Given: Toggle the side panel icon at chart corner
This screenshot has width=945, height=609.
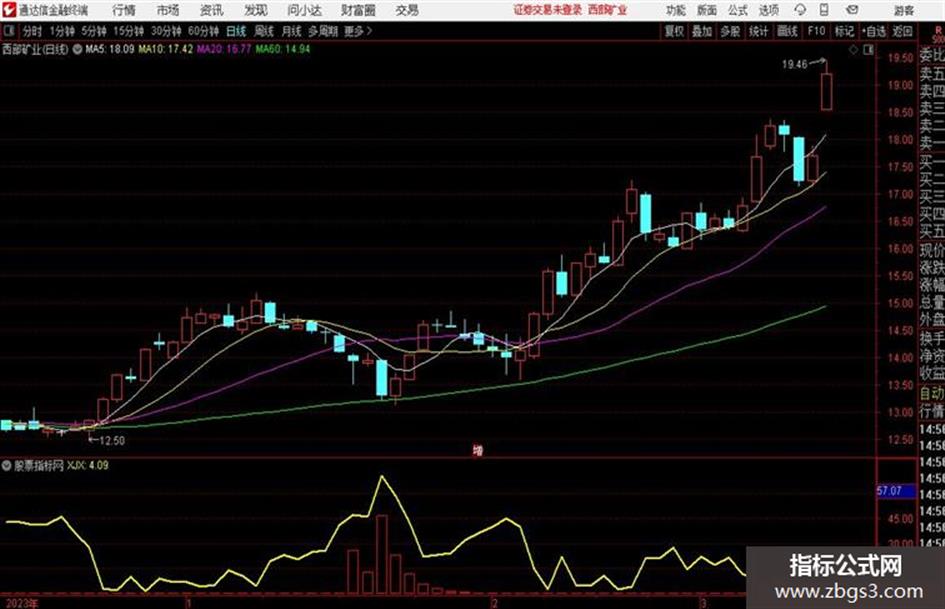Looking at the screenshot, I should (x=868, y=50).
